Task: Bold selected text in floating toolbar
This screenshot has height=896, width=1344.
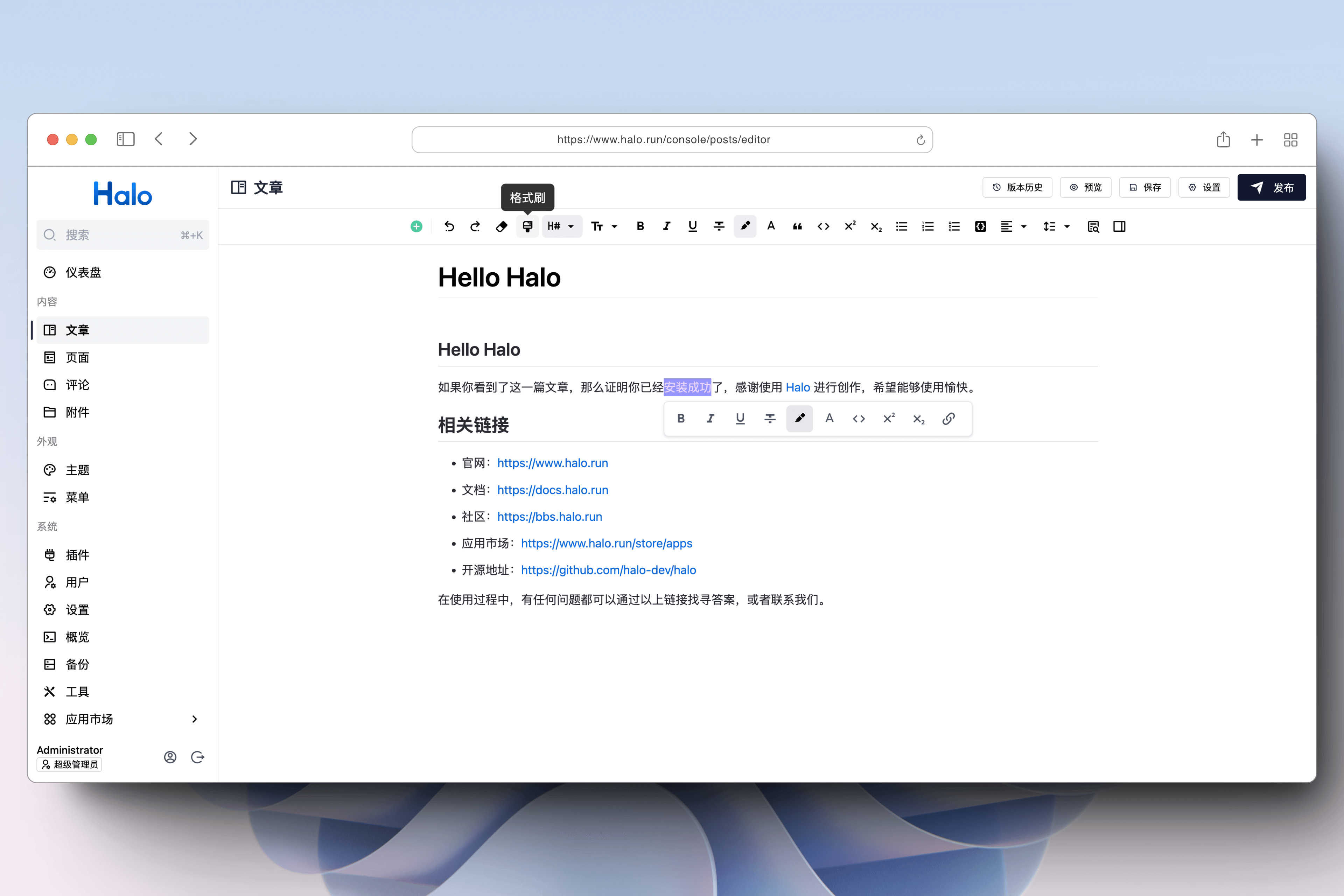Action: (680, 418)
